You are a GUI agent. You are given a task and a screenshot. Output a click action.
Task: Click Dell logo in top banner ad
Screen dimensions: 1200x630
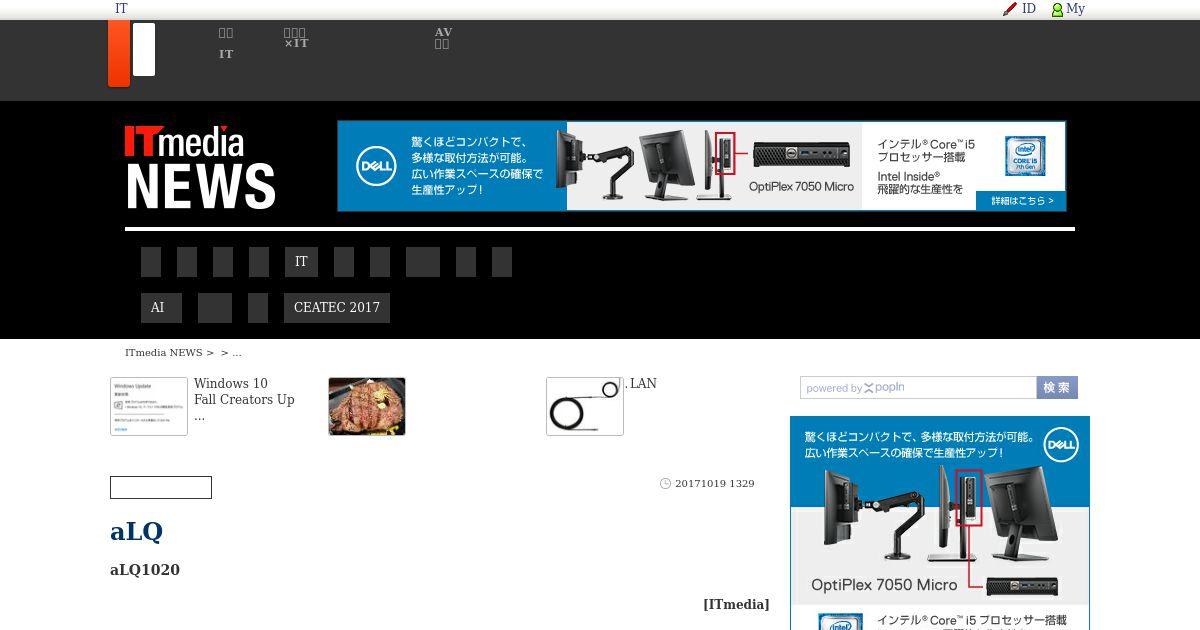pos(377,166)
